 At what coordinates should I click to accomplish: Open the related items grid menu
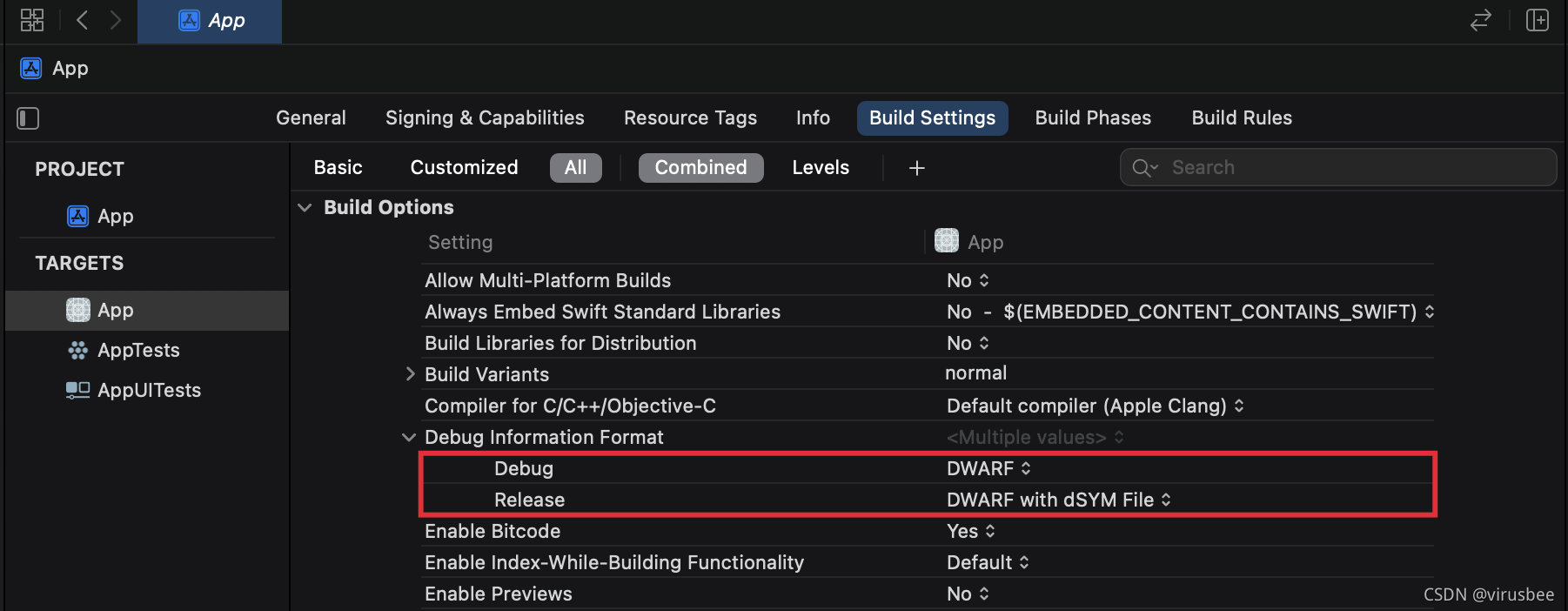point(32,20)
